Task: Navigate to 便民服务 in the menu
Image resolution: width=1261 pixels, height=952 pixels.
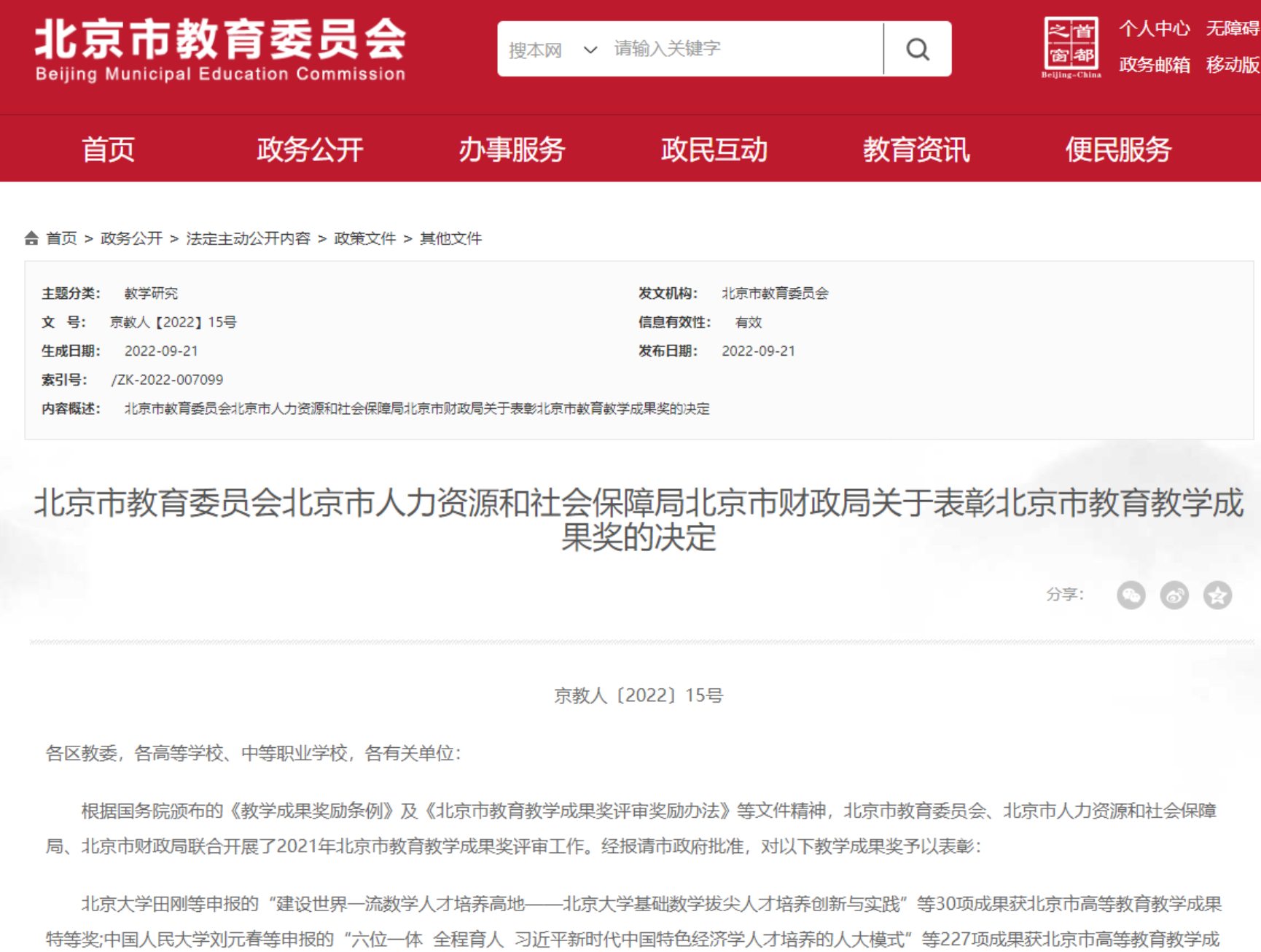Action: [1117, 149]
